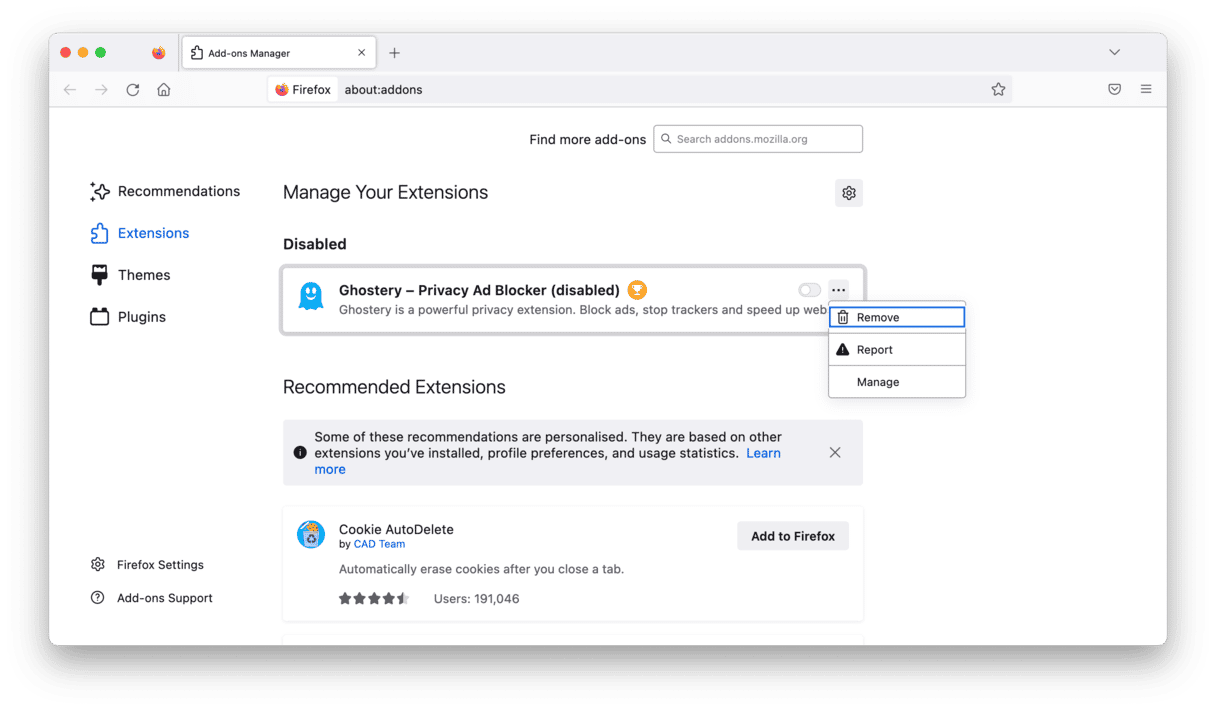This screenshot has width=1216, height=710.
Task: Click the info icon in the recommendations notice
Action: 300,453
